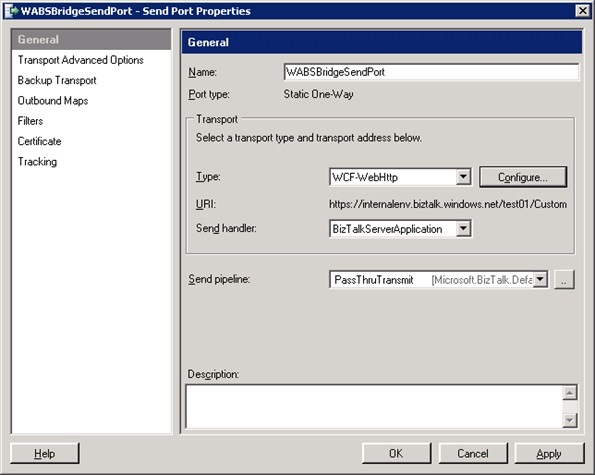This screenshot has height=476, width=595.
Task: Click inside the Description text box
Action: point(374,407)
